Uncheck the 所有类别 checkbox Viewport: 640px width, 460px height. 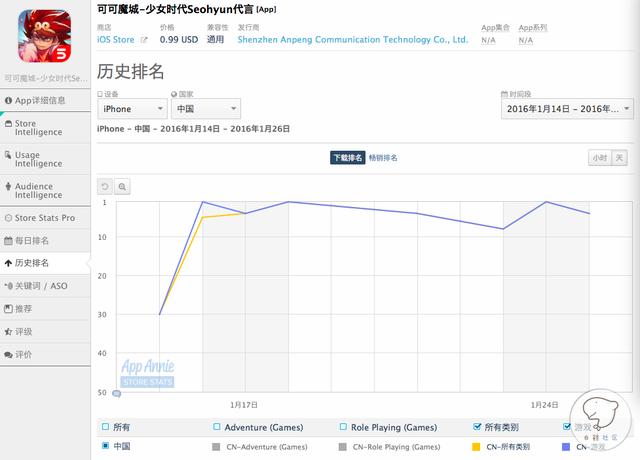(477, 426)
